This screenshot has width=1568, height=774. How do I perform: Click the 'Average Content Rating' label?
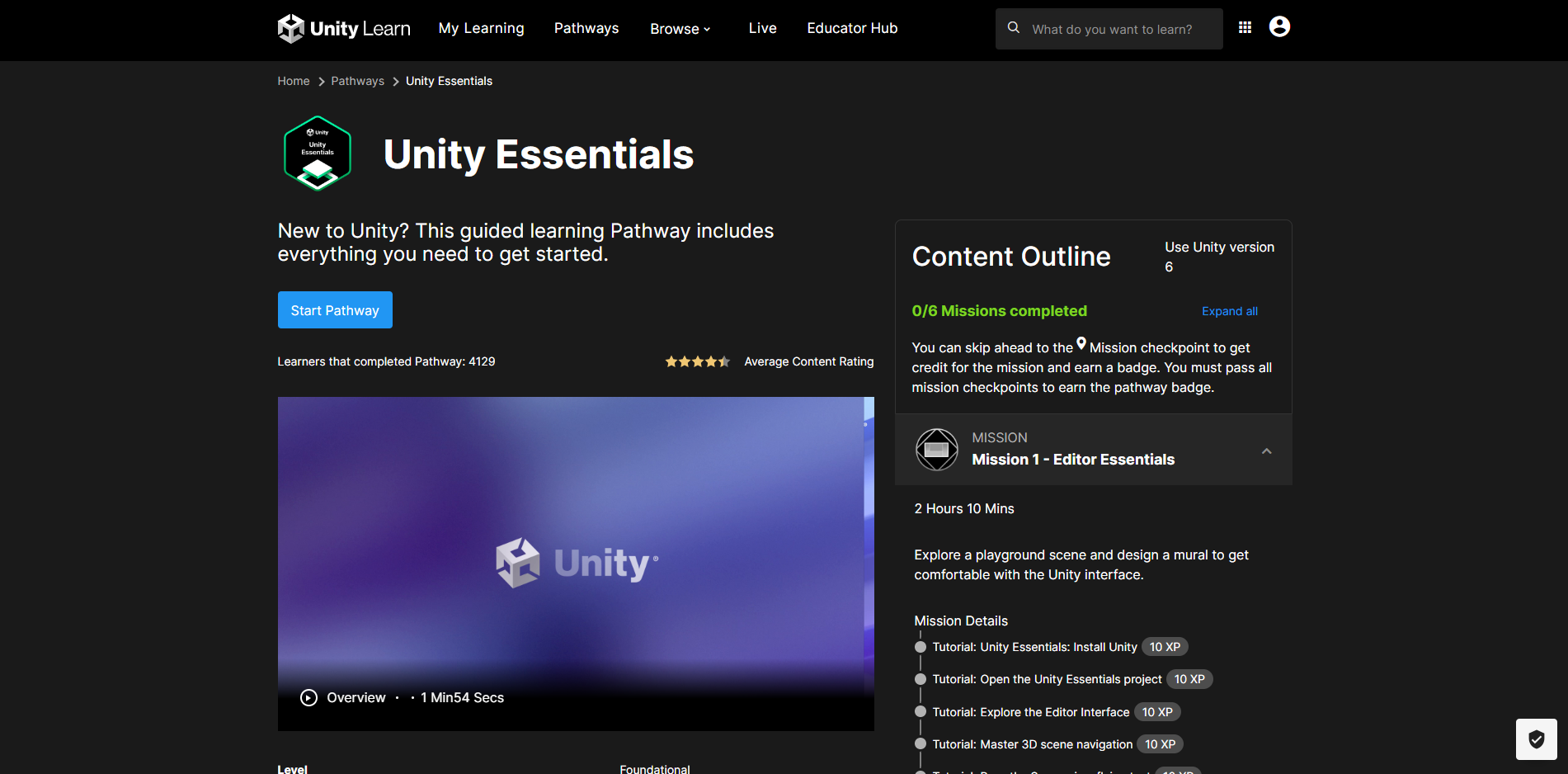coord(809,361)
